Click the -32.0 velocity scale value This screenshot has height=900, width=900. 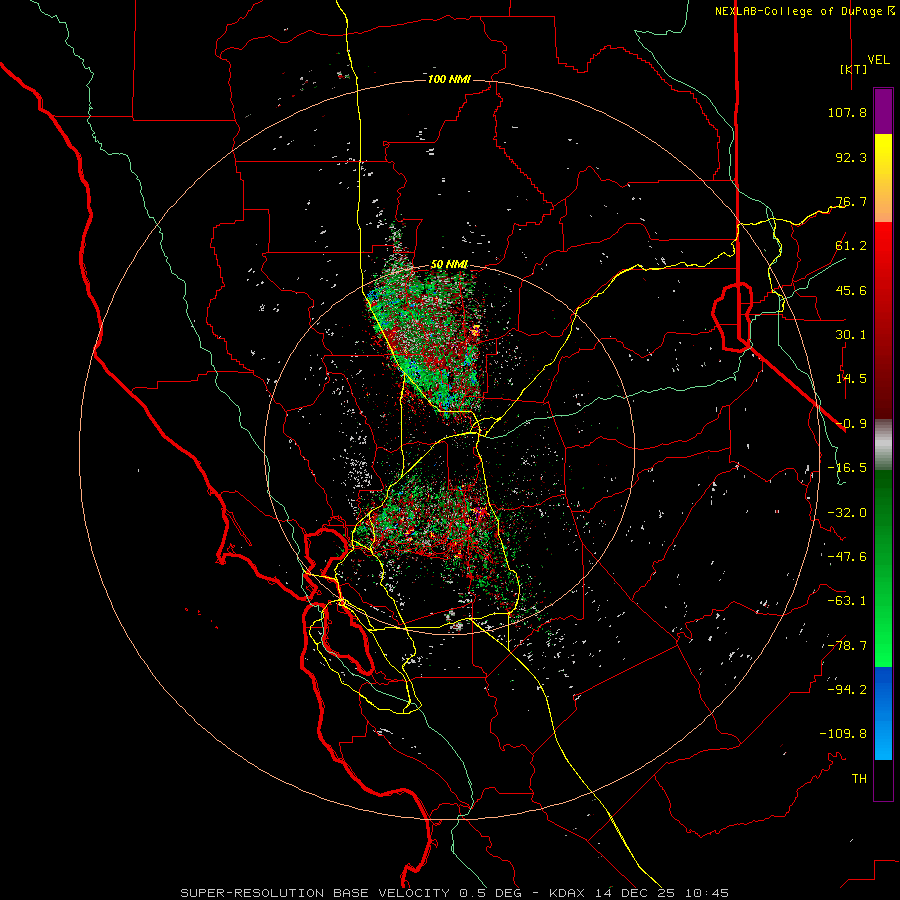pos(847,513)
